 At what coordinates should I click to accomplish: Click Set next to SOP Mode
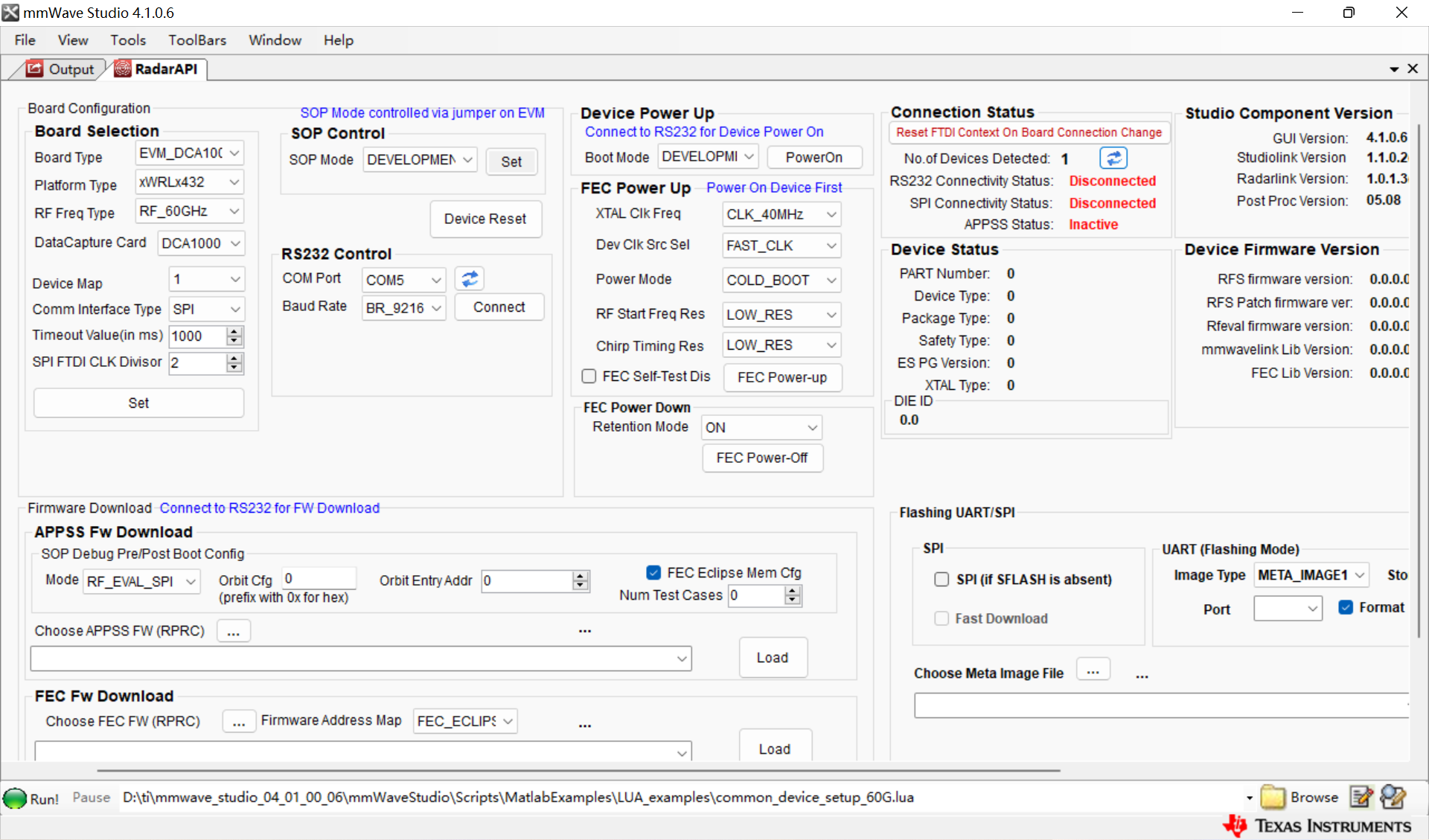pyautogui.click(x=511, y=161)
